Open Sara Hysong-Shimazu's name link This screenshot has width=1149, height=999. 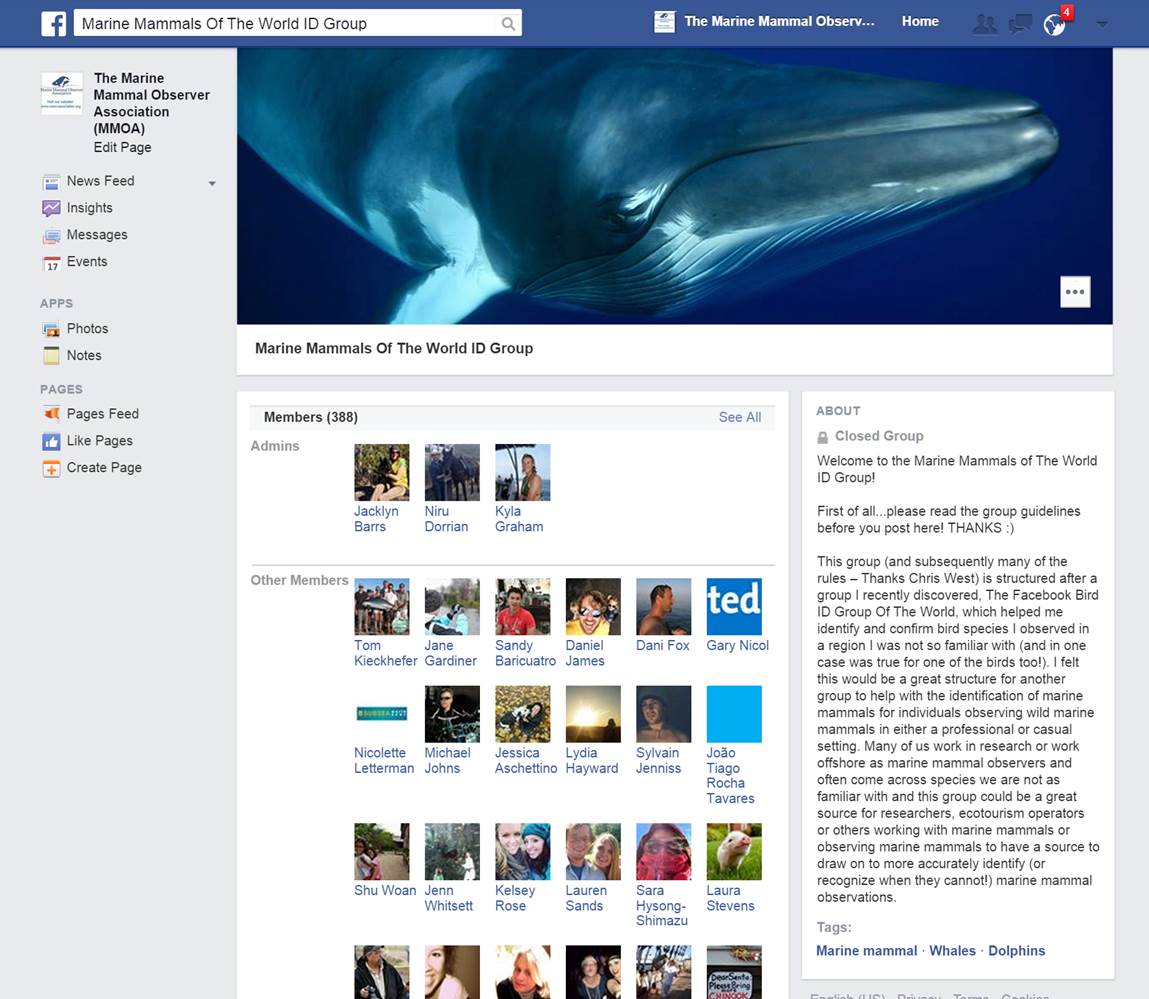(x=662, y=905)
